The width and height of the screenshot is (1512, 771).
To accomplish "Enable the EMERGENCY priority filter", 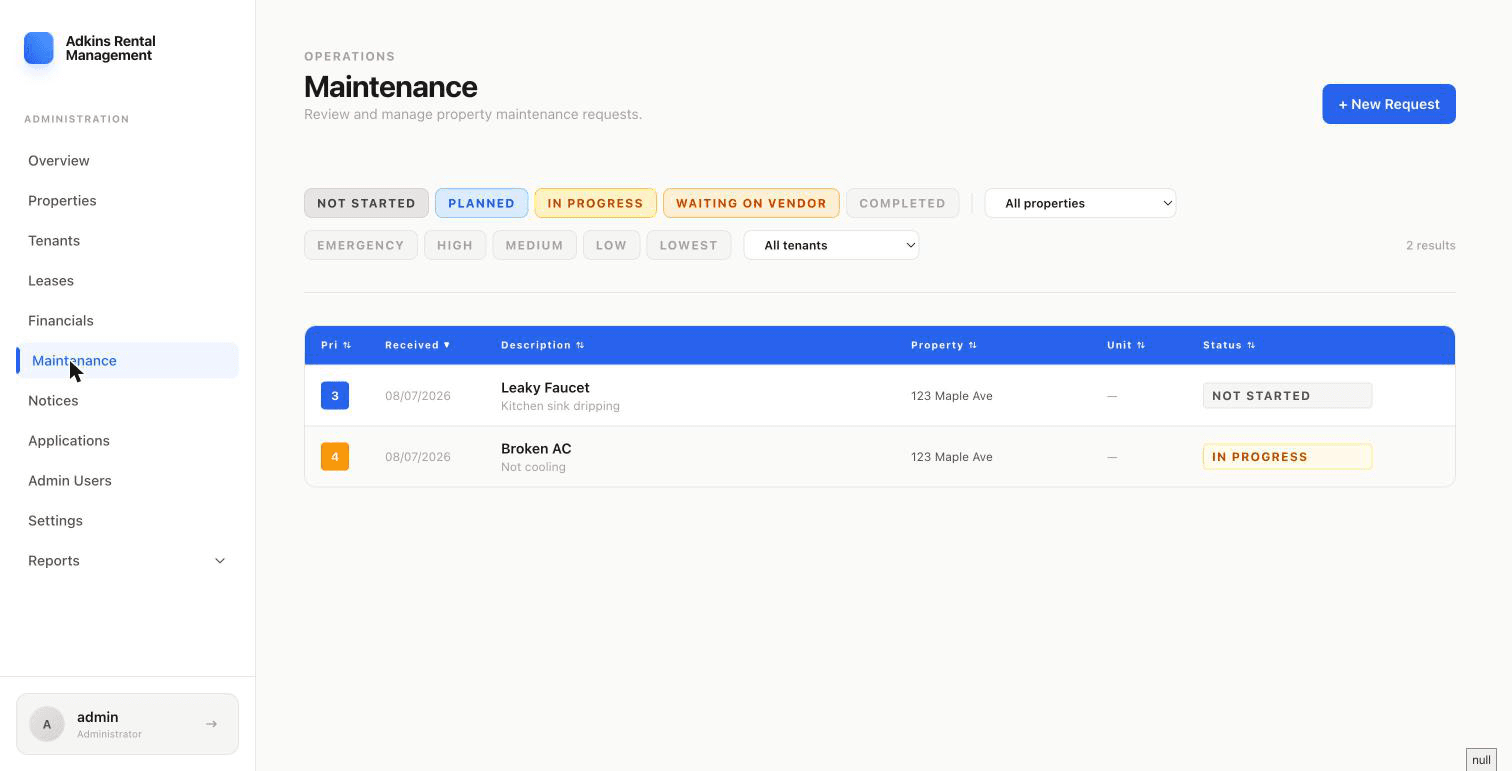I will click(x=361, y=245).
